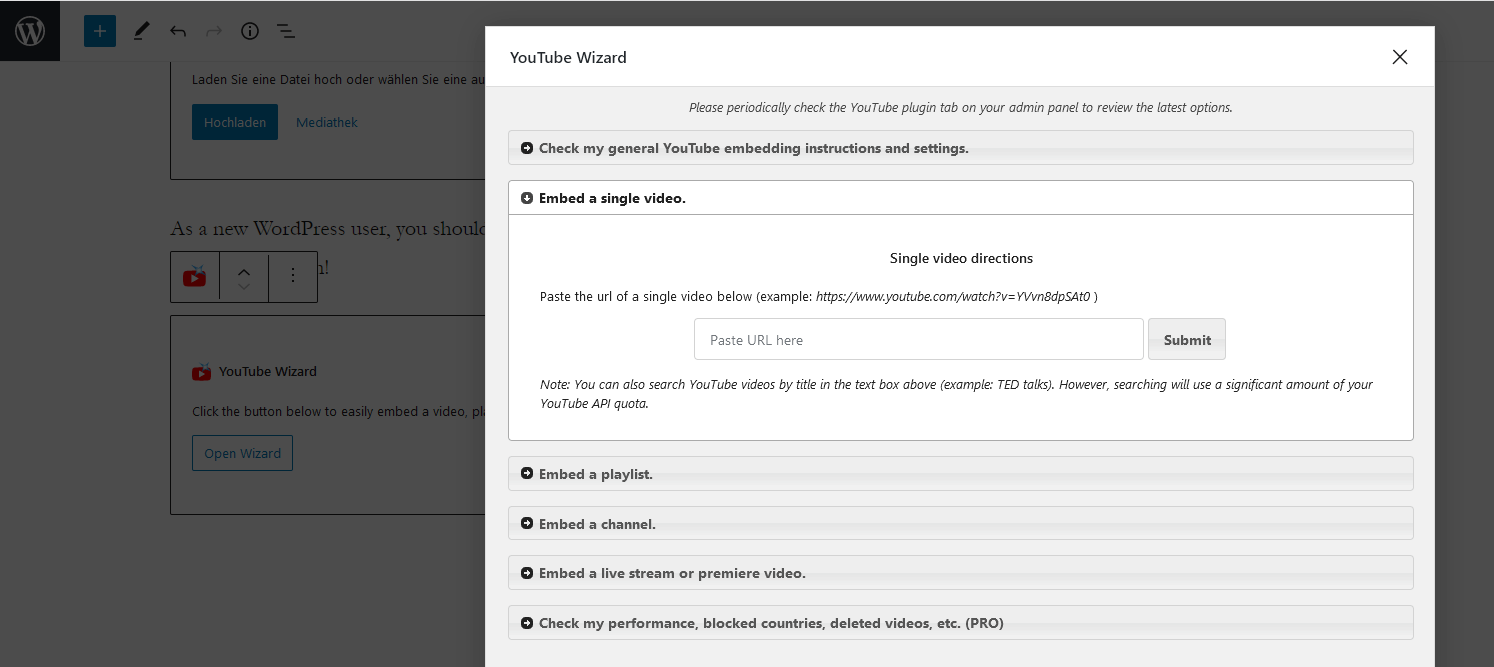Click the 'Click the button below to easily embed' text
Viewport: 1494px width, 667px height.
coord(339,412)
